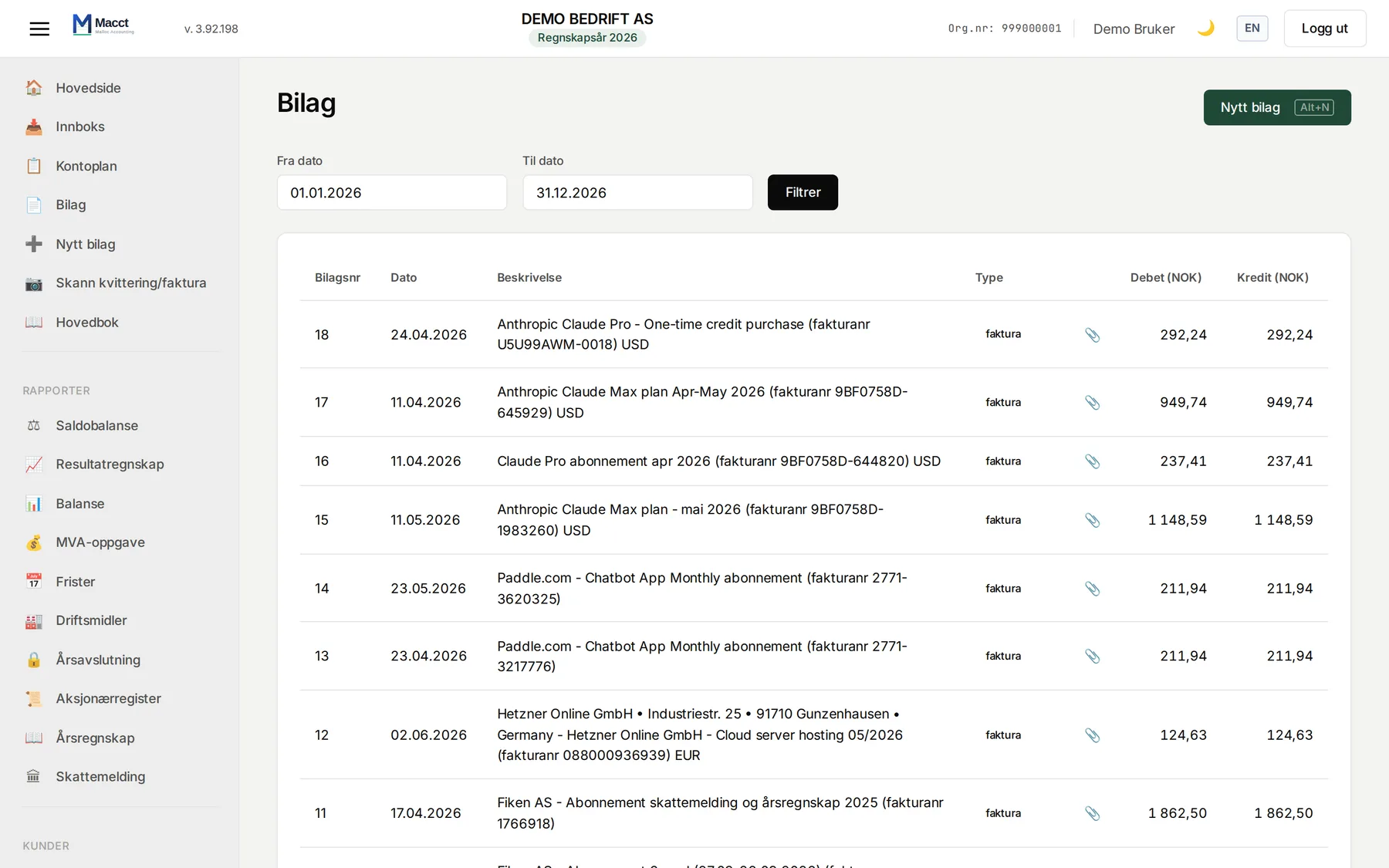Click the Saldobalanse scales icon
Image resolution: width=1389 pixels, height=868 pixels.
pos(34,425)
